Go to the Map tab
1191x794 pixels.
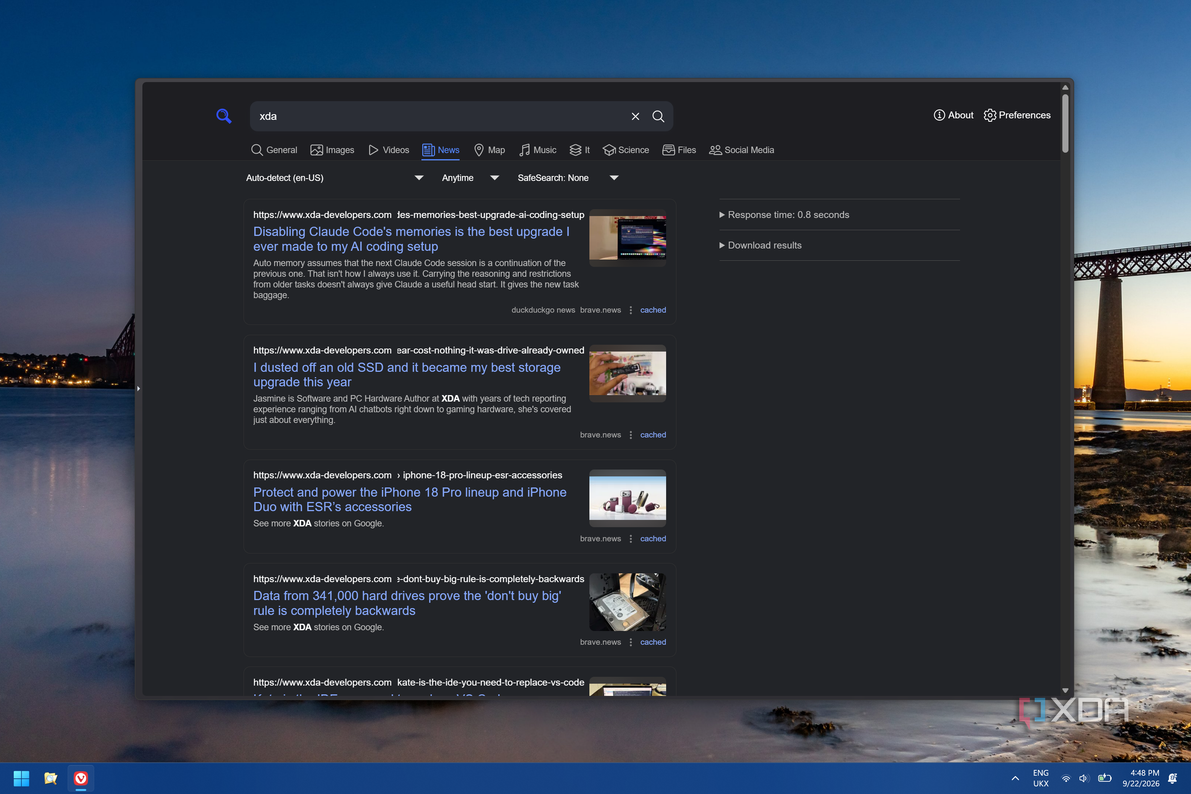coord(489,150)
